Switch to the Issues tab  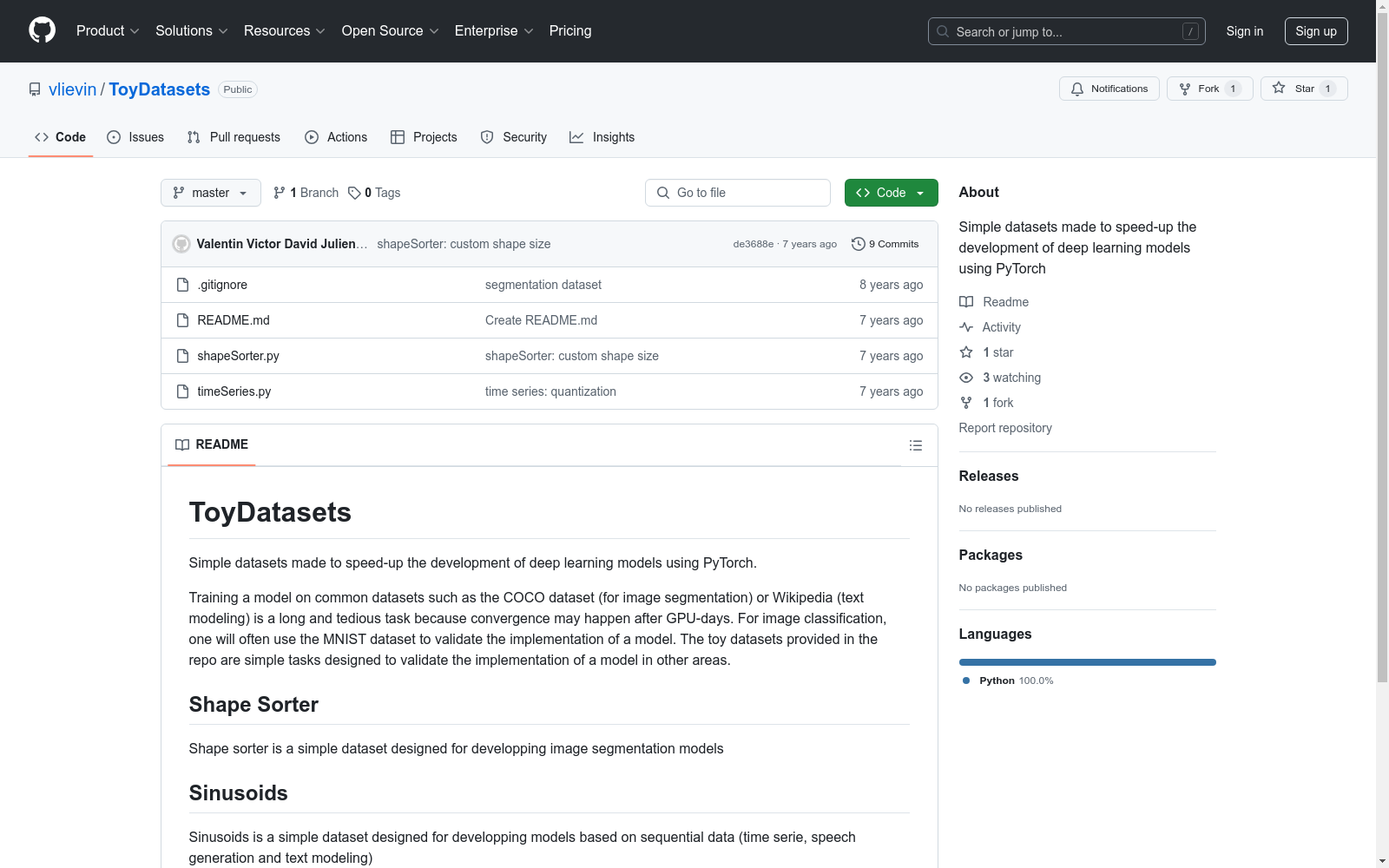click(x=135, y=137)
